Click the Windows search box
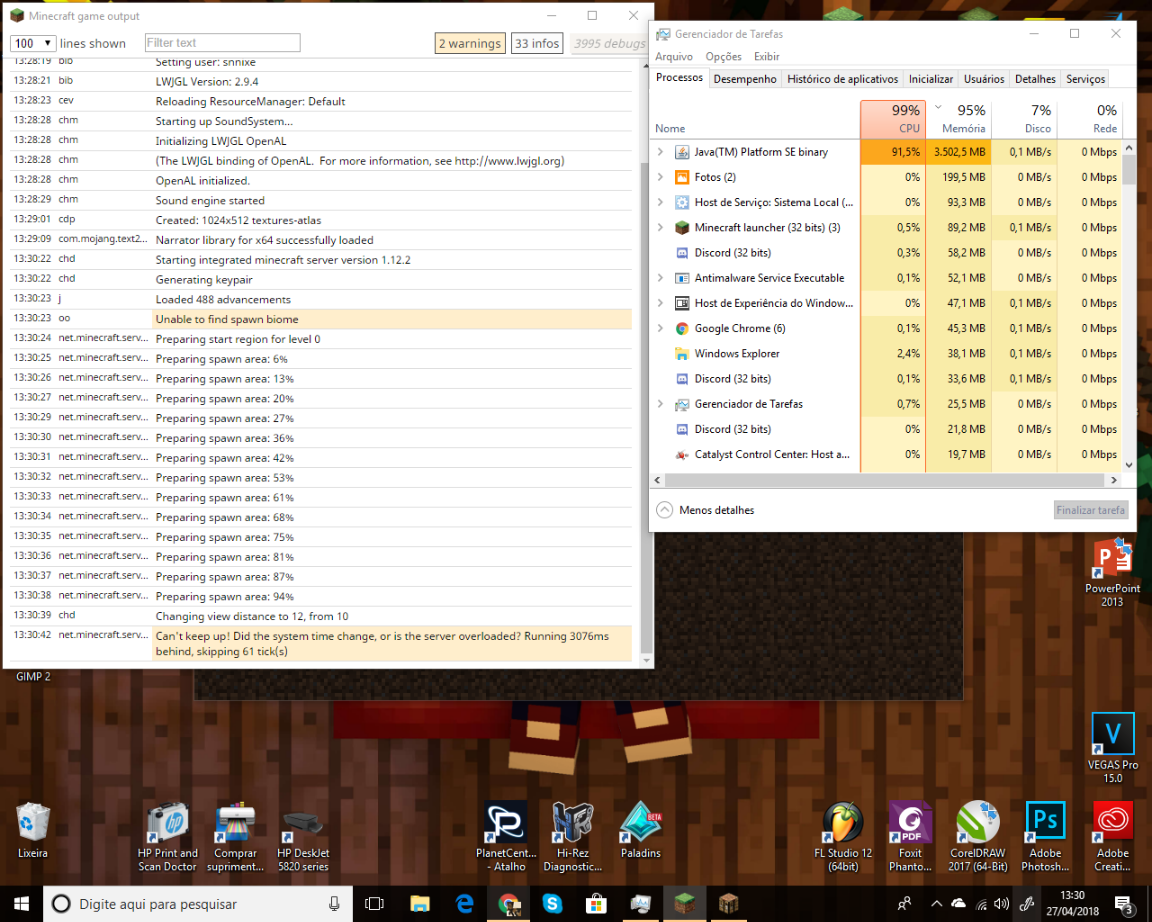Screen dimensions: 1152x922 [x=198, y=904]
